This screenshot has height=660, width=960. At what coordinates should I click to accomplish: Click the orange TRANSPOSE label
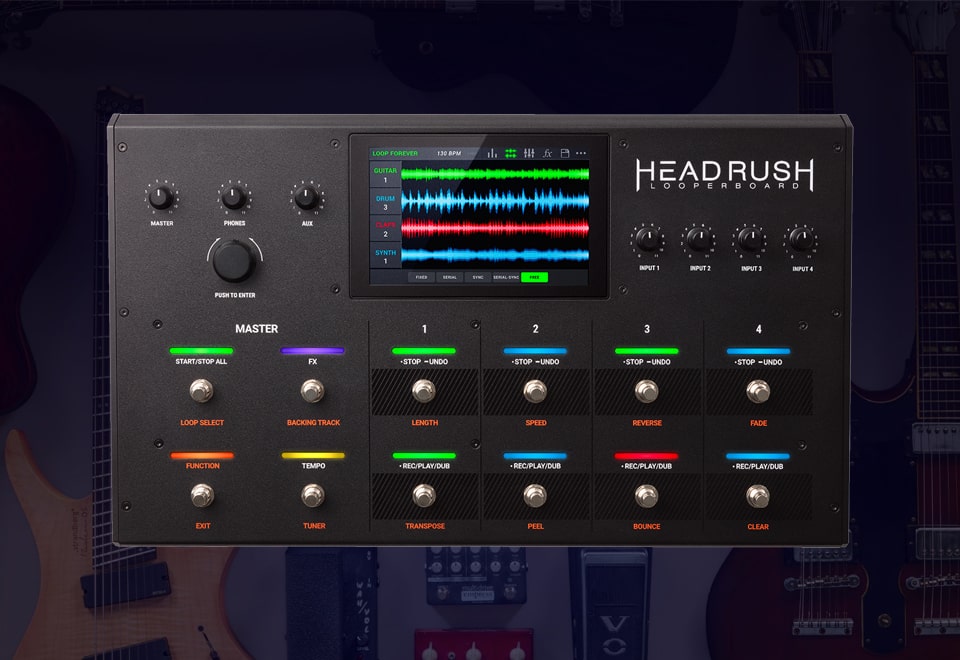click(425, 526)
